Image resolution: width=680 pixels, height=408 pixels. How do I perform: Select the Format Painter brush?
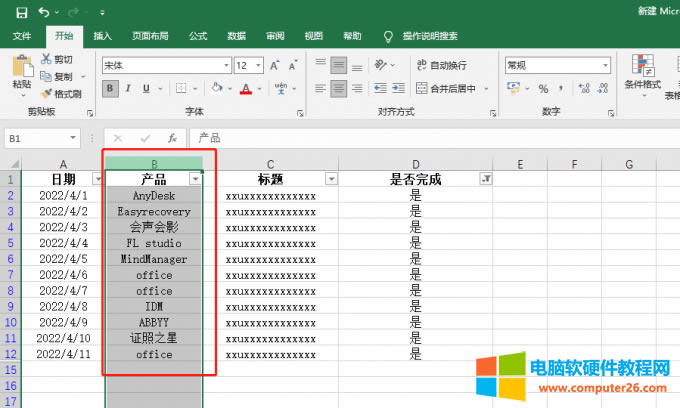[x=47, y=93]
